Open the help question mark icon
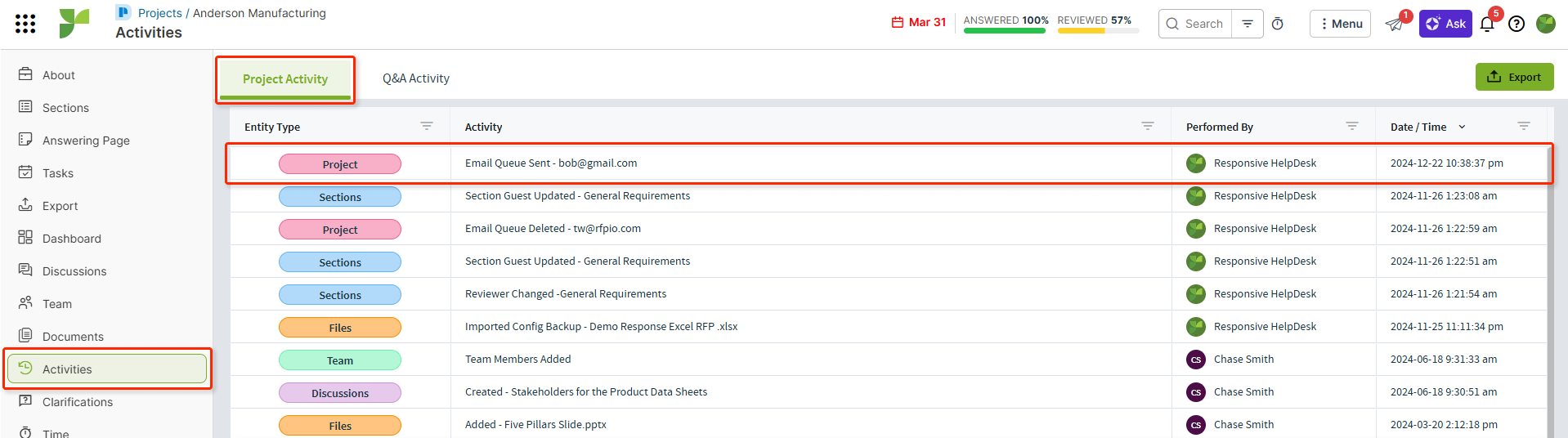This screenshot has height=438, width=1568. (1516, 24)
